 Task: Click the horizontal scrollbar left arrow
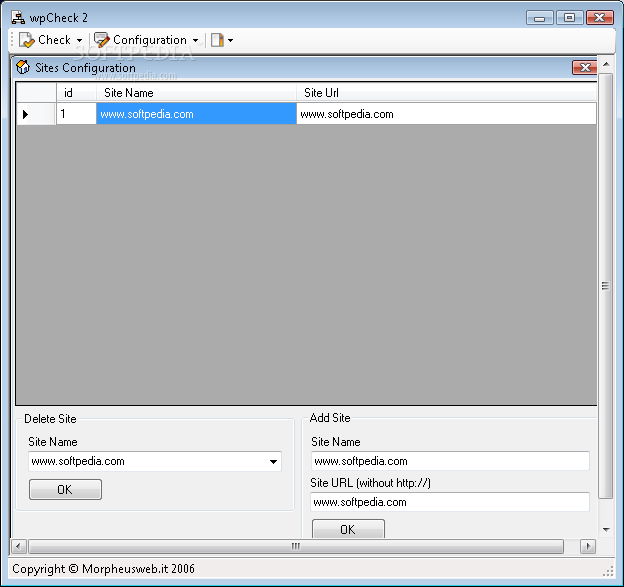[18, 546]
